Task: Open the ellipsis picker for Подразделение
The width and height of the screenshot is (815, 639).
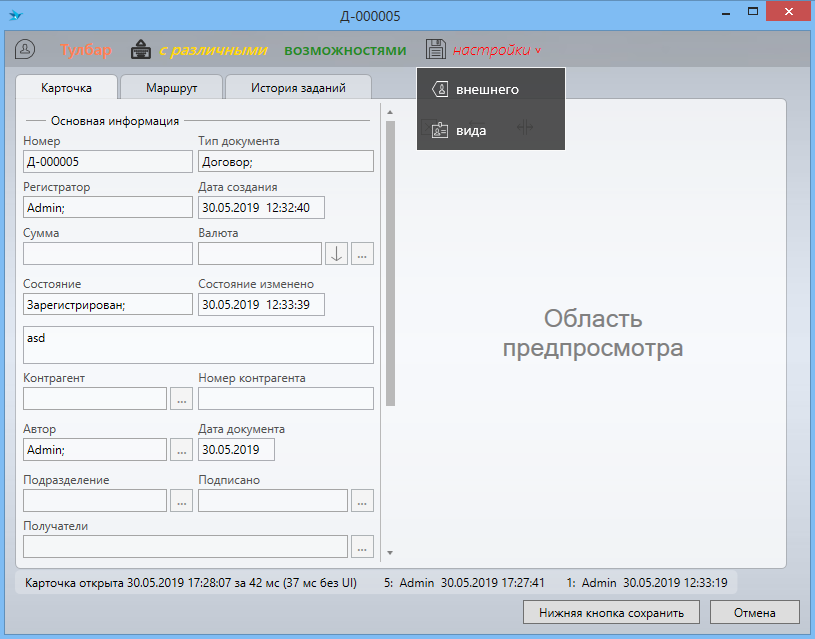Action: (x=181, y=501)
